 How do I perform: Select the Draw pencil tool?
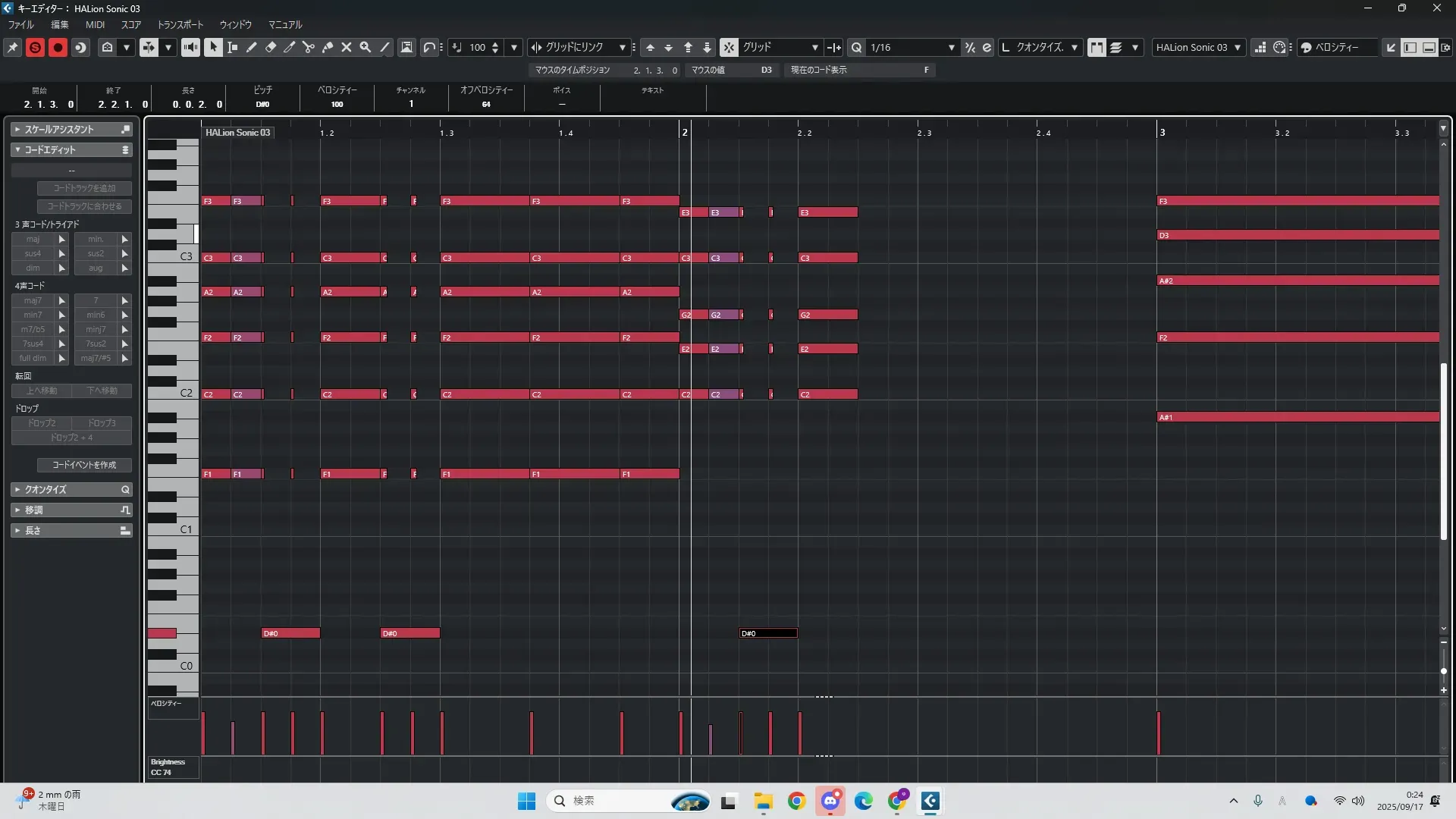[252, 47]
